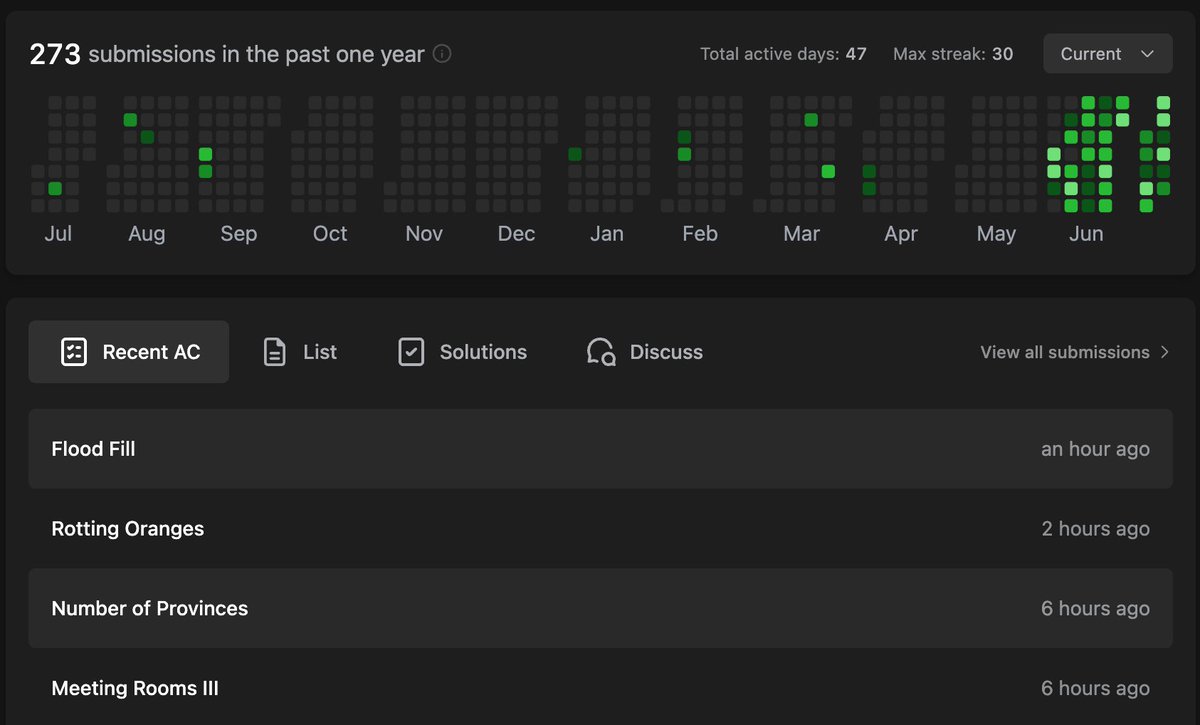Screen dimensions: 1200x725
Task: Click the Solutions checkmark icon
Action: pyautogui.click(x=411, y=352)
